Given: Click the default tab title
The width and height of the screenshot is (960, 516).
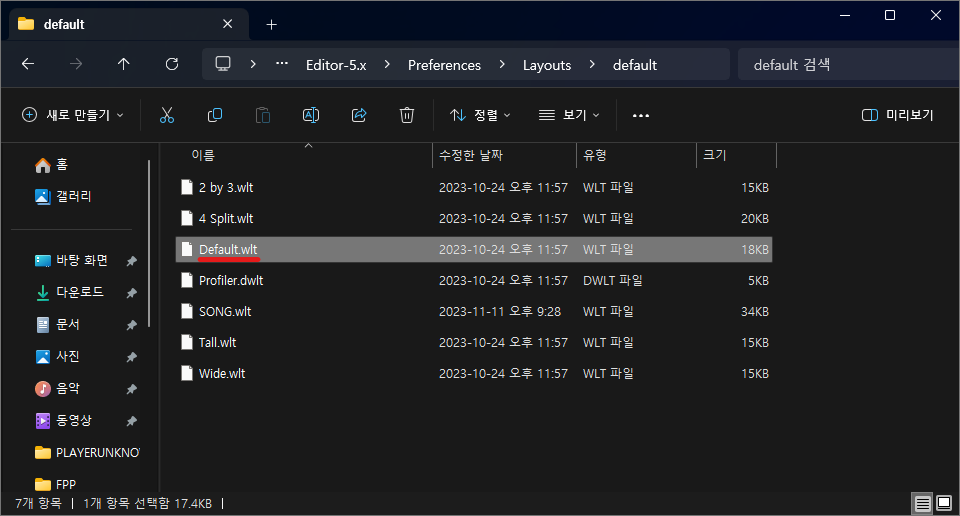Looking at the screenshot, I should point(64,24).
